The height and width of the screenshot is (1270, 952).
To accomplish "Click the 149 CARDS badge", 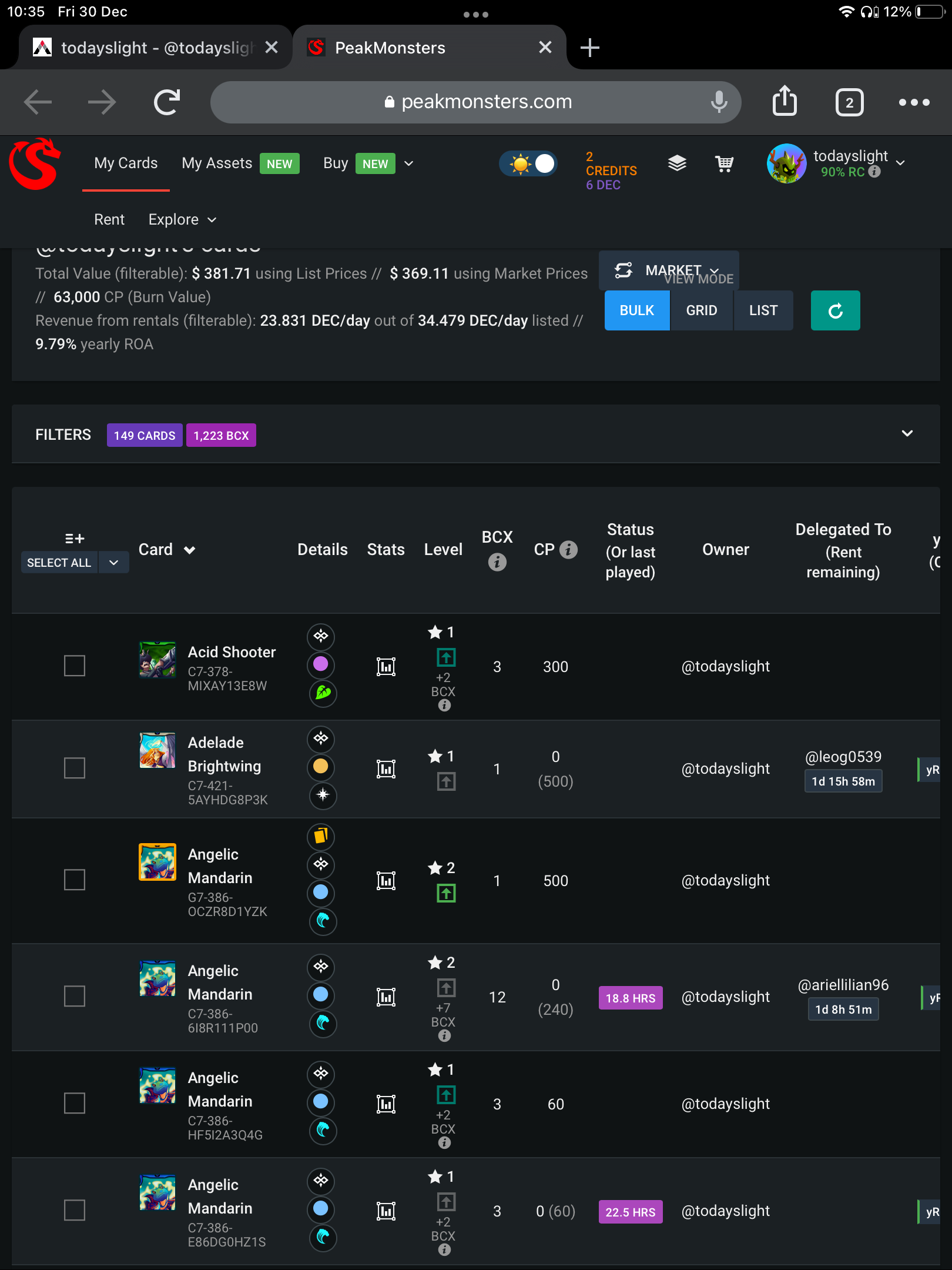I will tap(145, 435).
